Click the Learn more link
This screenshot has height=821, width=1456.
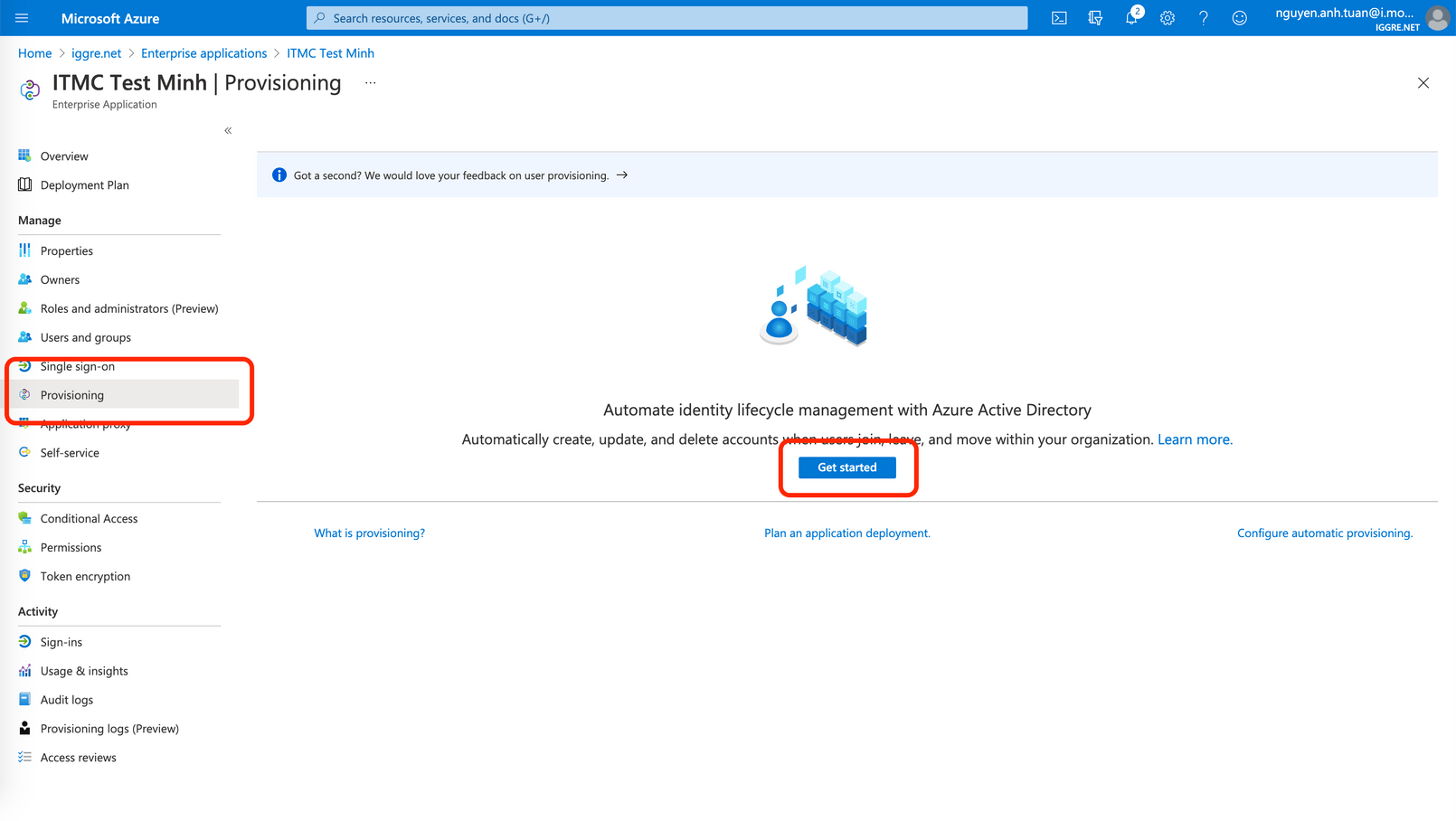(x=1195, y=439)
